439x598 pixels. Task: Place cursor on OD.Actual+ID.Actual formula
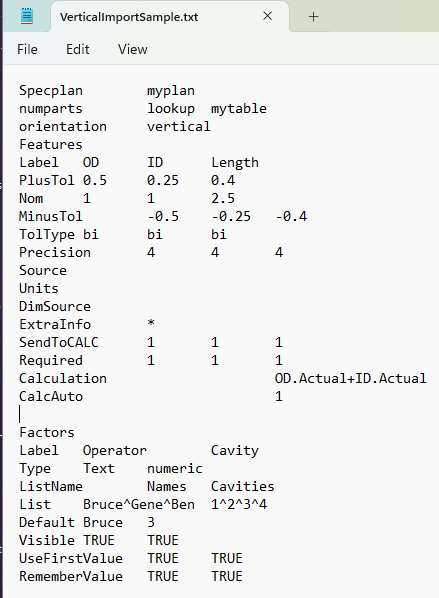pos(351,378)
